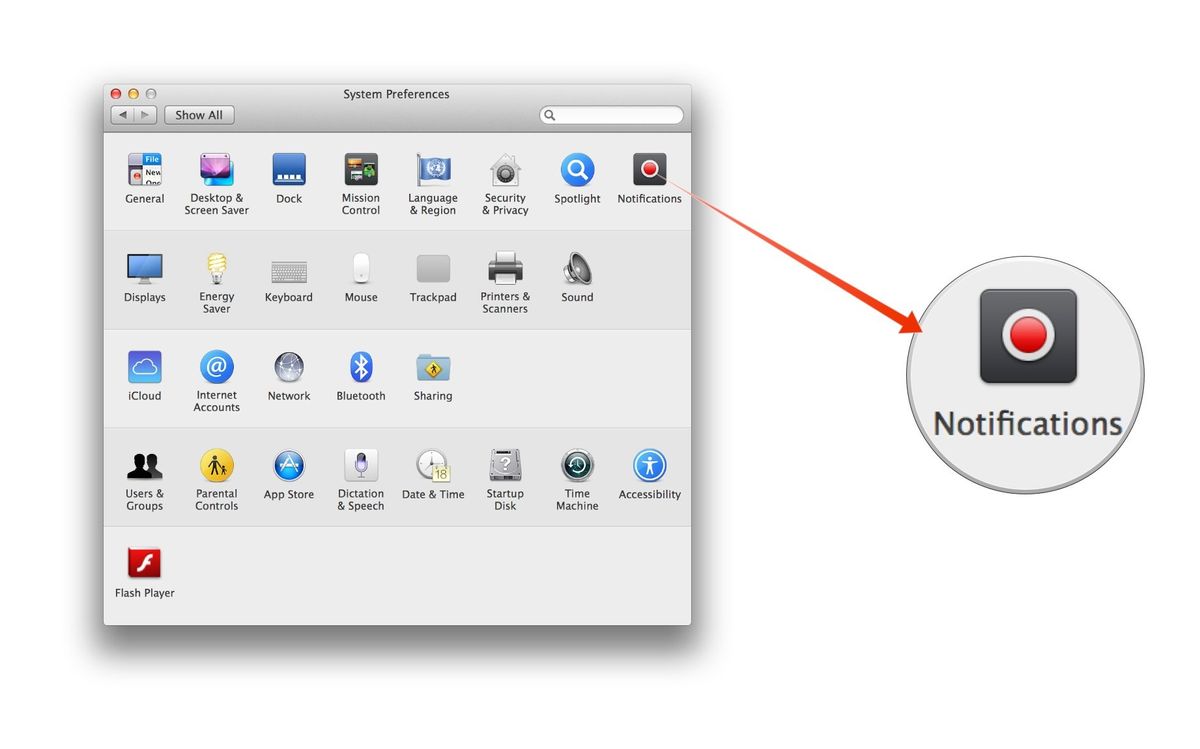Select Language & Region settings
The width and height of the screenshot is (1200, 749).
coord(433,170)
